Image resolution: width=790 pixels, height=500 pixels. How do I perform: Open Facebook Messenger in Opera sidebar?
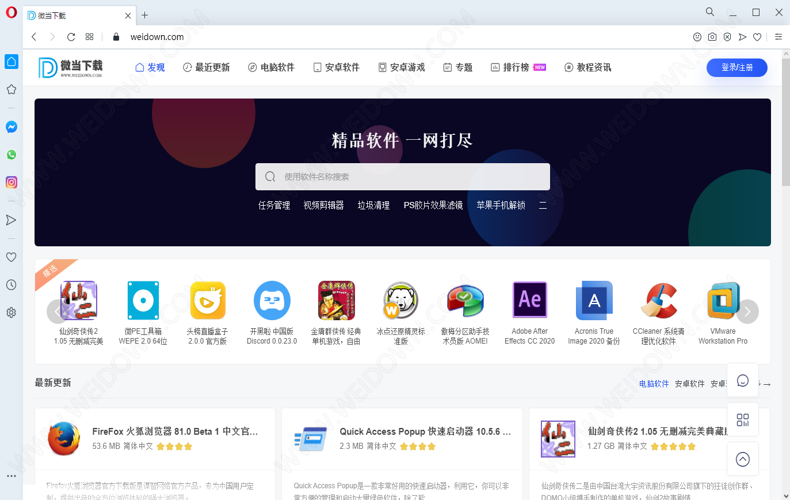click(11, 127)
